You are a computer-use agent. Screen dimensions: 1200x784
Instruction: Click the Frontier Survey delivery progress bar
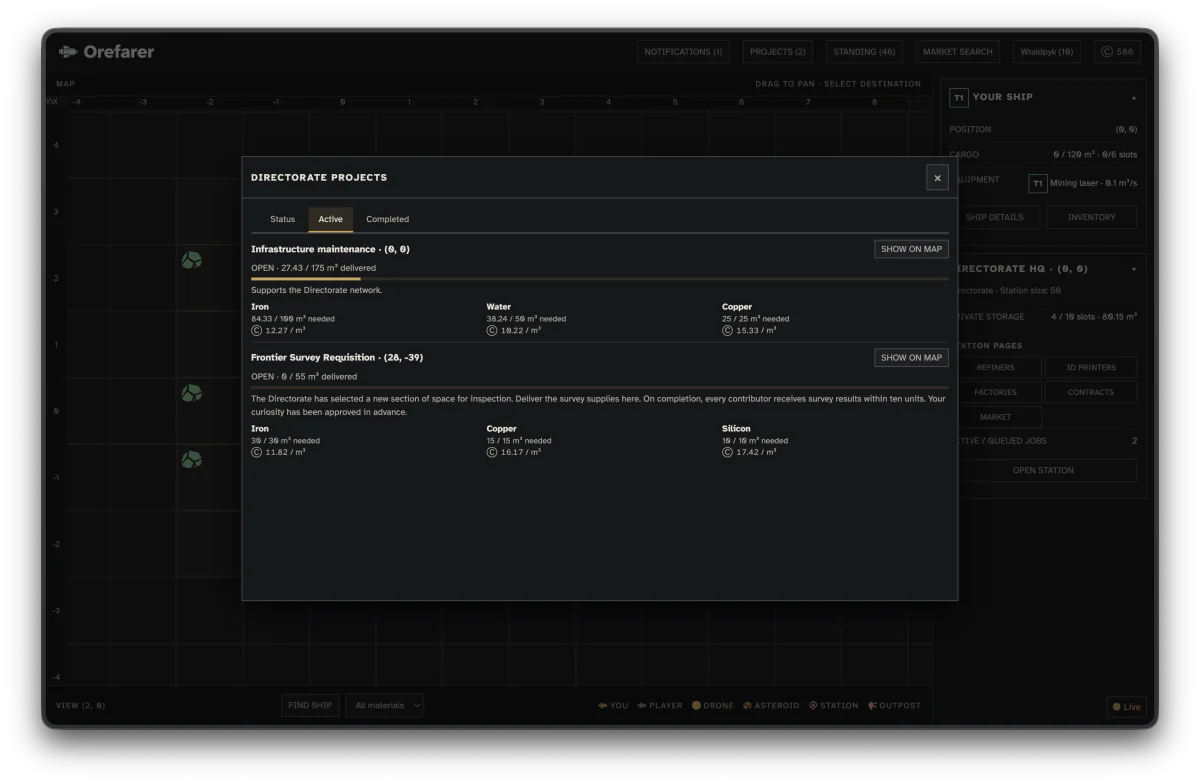pos(600,387)
